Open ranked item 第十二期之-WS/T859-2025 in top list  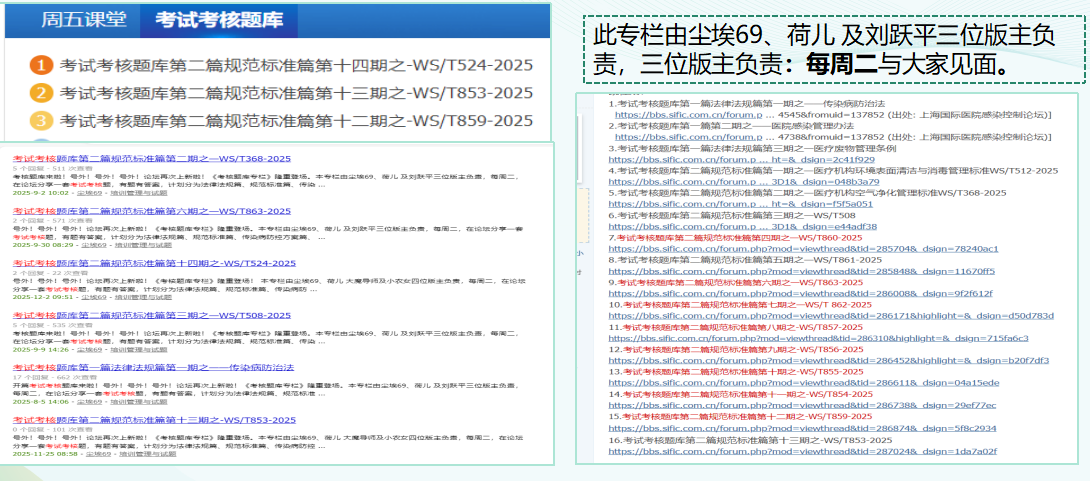point(296,121)
